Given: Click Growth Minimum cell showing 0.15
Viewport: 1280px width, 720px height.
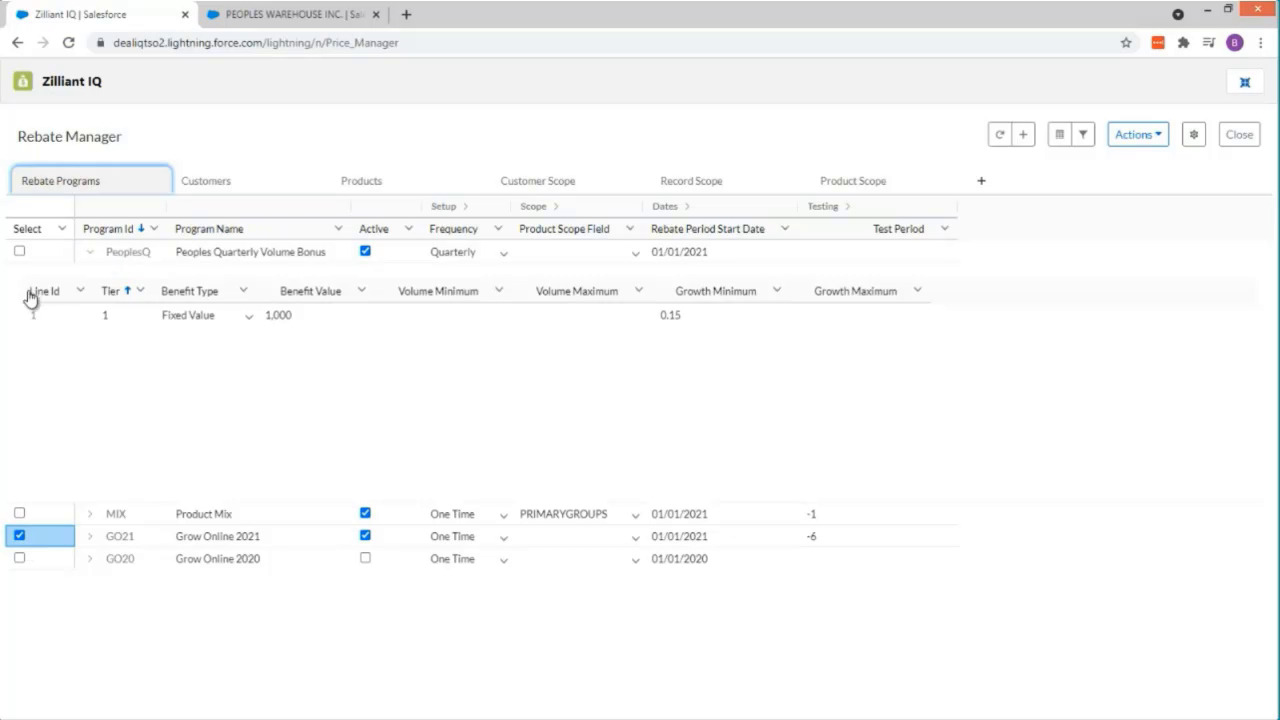Looking at the screenshot, I should (670, 315).
